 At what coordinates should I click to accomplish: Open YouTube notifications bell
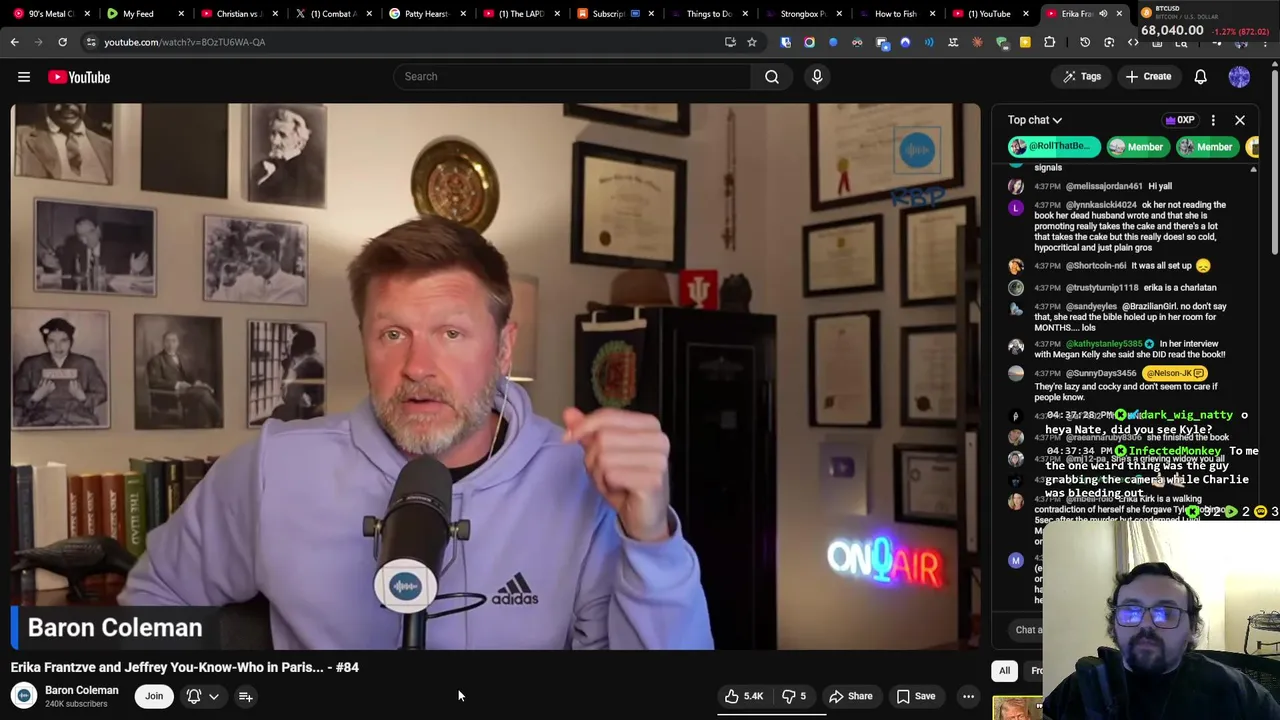[1200, 76]
